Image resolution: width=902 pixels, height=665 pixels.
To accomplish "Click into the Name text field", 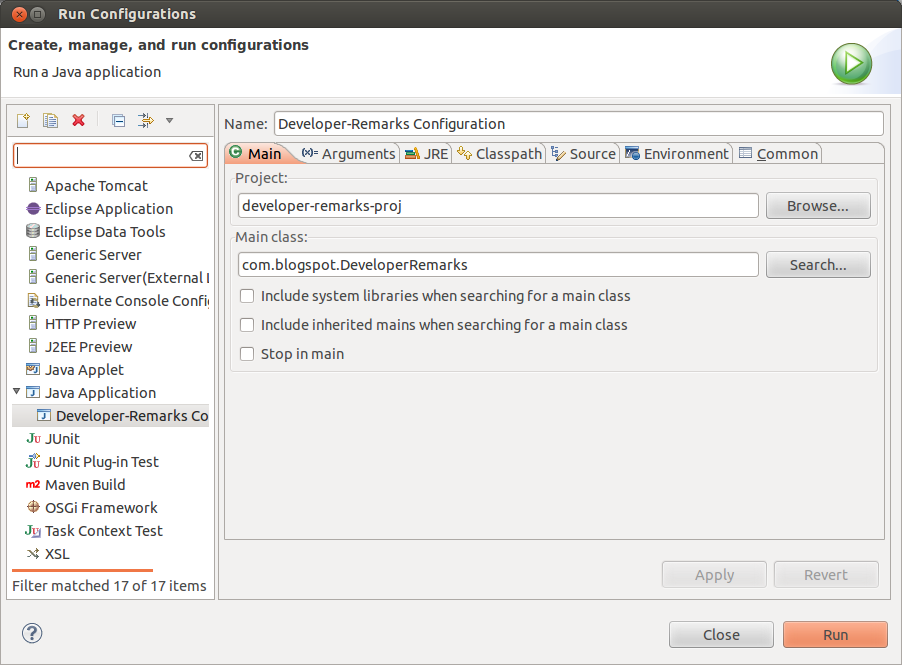I will point(577,124).
